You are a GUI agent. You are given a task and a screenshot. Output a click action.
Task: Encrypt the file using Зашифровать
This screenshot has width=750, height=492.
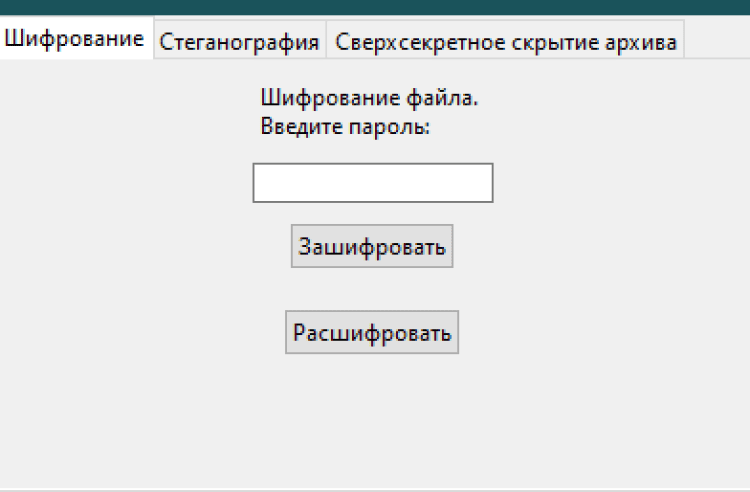[372, 246]
